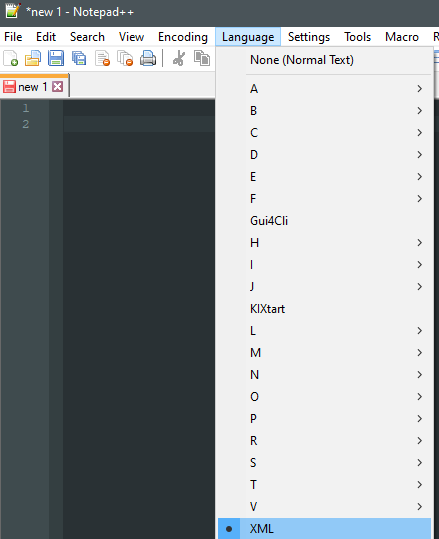Click the Copy toolbar icon

pos(202,58)
